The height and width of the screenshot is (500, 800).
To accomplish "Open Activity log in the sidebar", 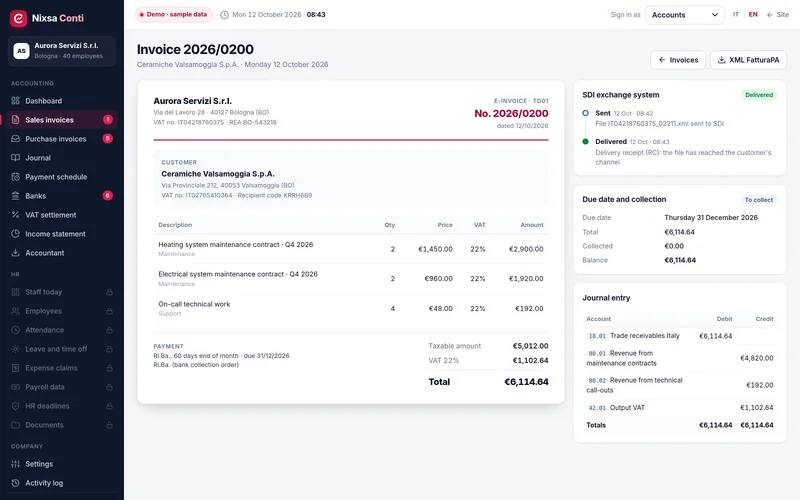I will 62,483.
